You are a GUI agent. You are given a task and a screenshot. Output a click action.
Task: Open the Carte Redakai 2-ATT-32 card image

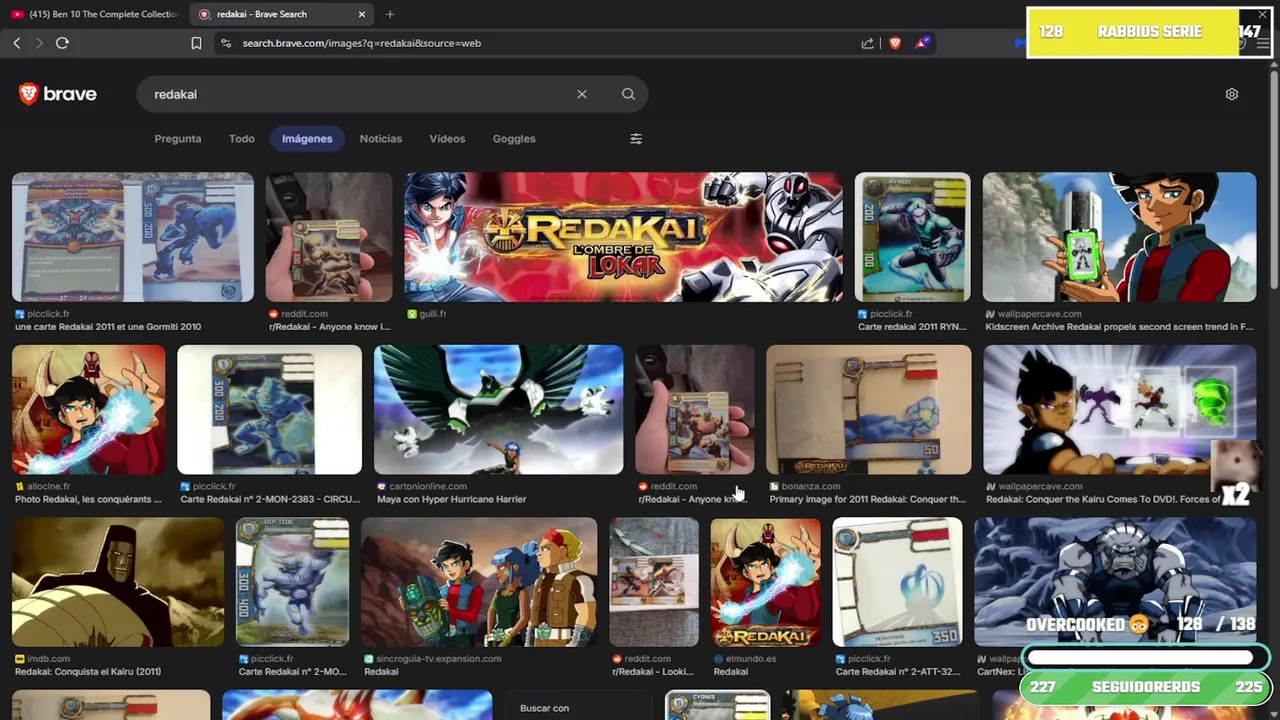pos(897,582)
